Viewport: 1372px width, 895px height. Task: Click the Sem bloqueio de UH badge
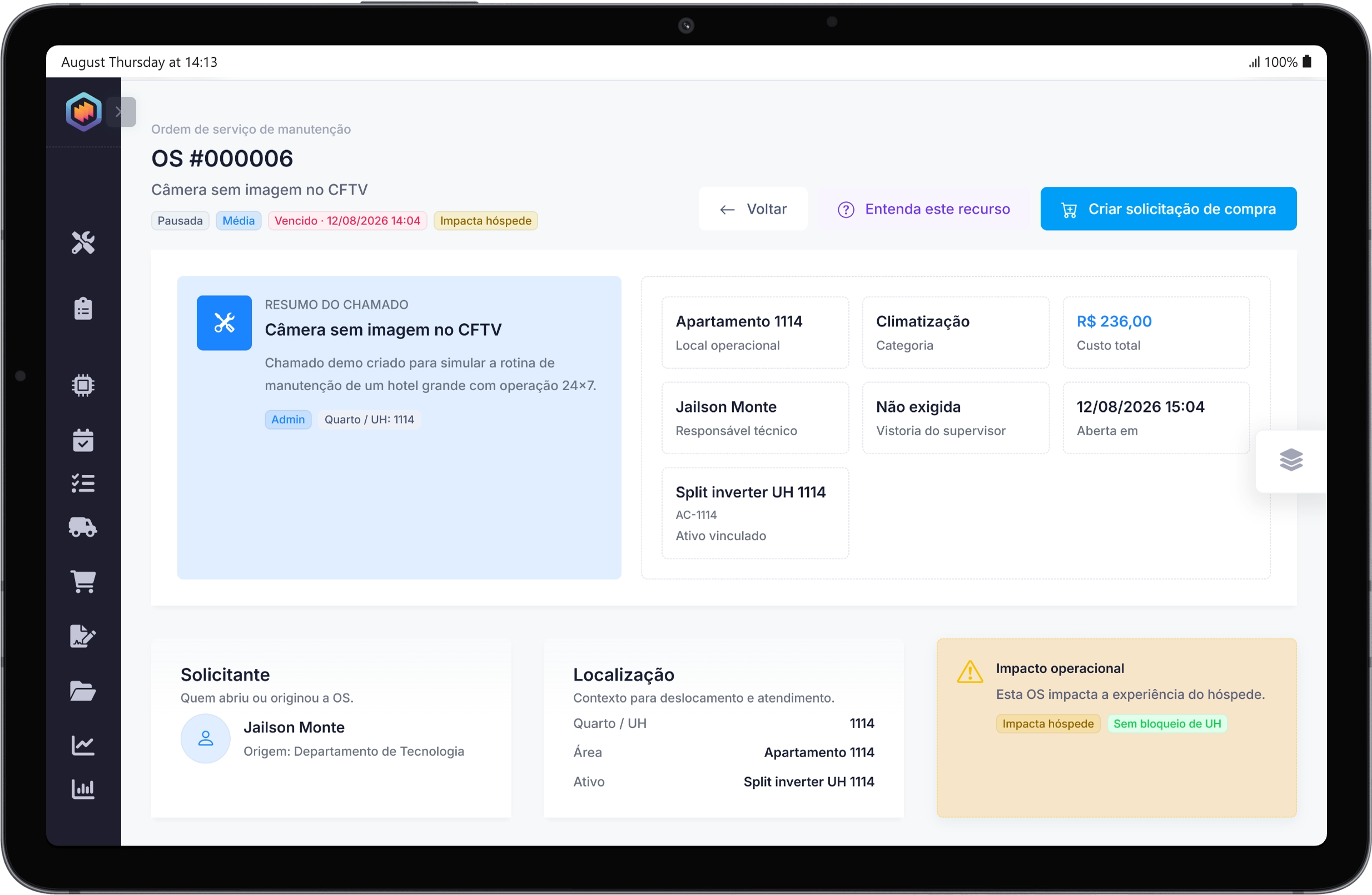click(x=1167, y=724)
